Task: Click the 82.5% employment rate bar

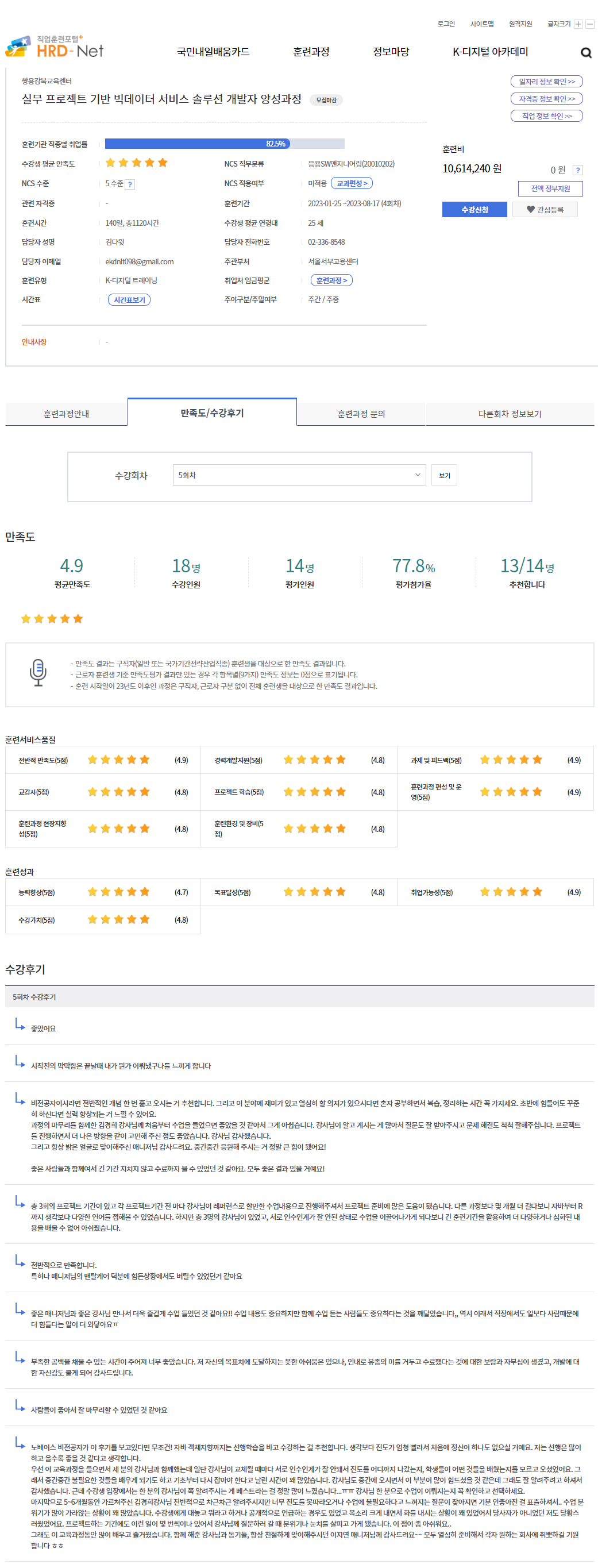Action: (x=224, y=144)
